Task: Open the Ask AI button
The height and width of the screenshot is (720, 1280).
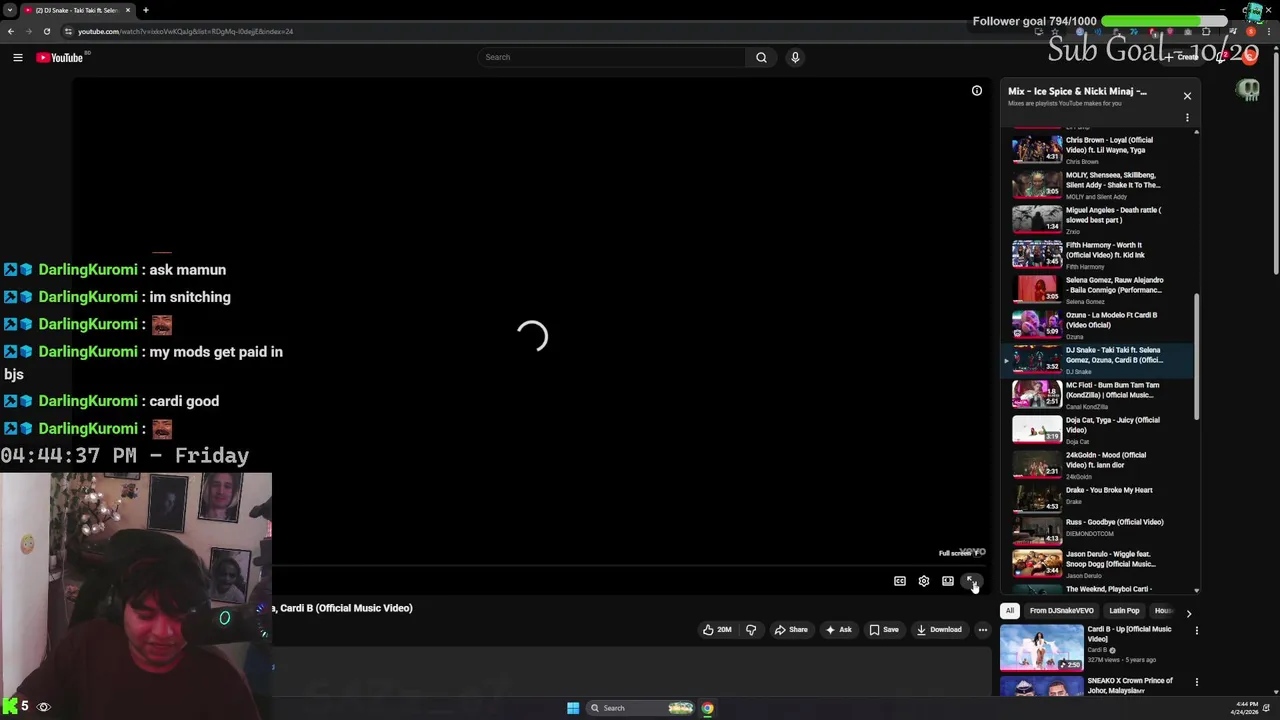Action: (838, 630)
